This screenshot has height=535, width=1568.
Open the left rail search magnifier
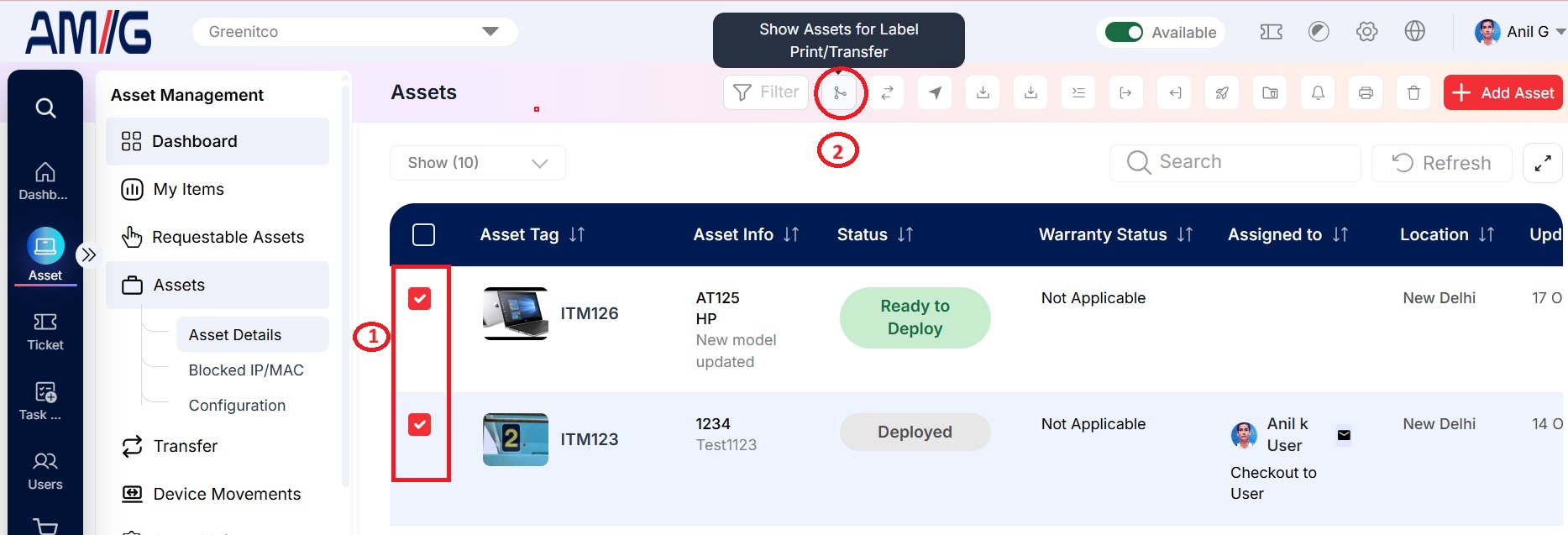[x=45, y=108]
